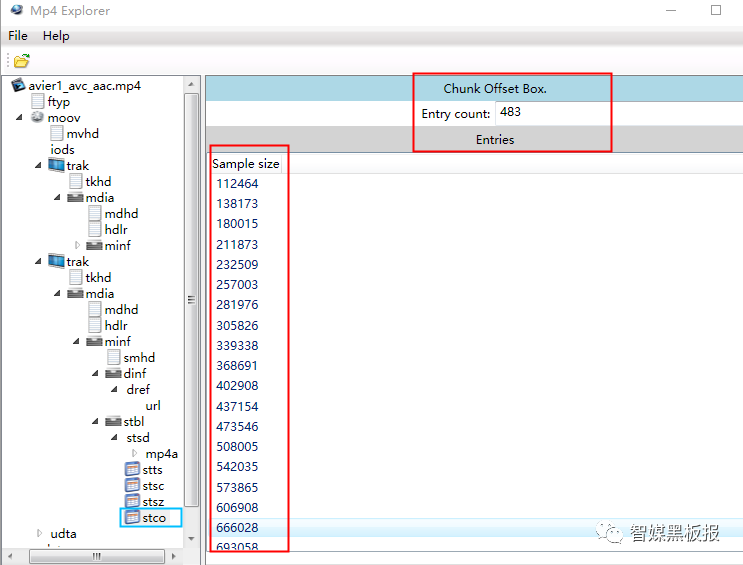The width and height of the screenshot is (743, 565).
Task: Click the first trak film icon
Action: (x=56, y=165)
